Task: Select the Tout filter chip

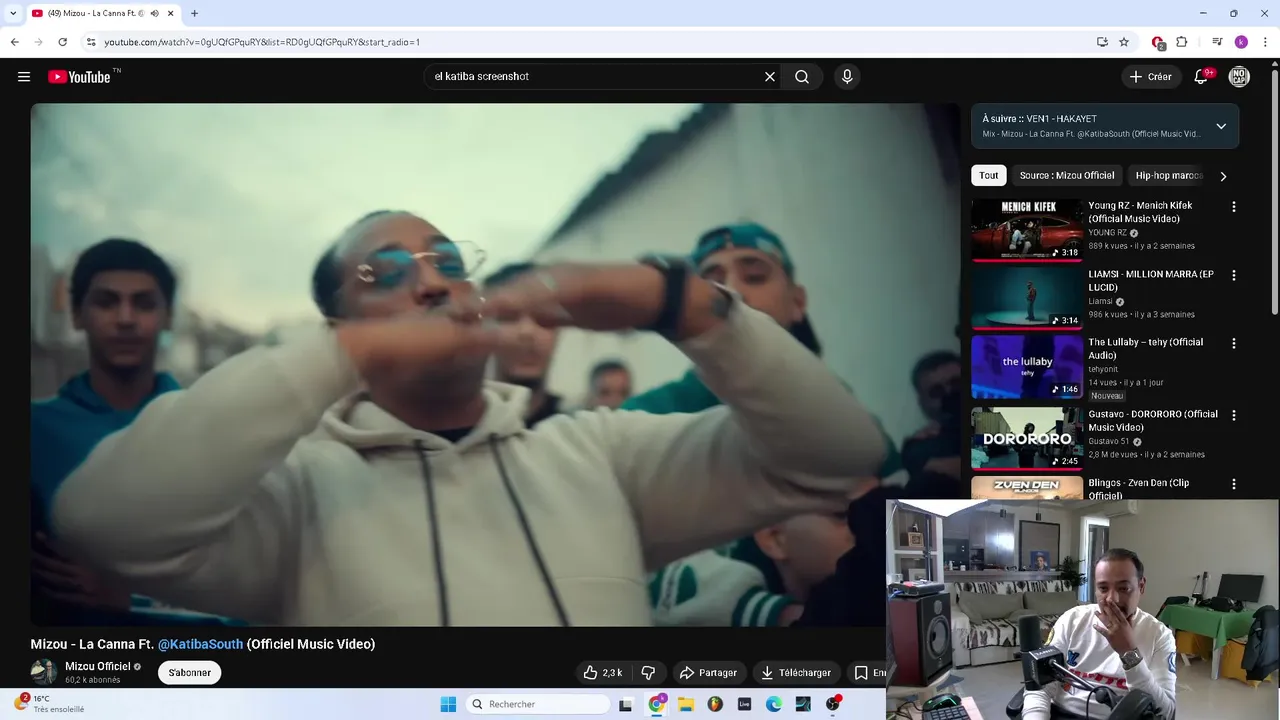Action: 989,175
